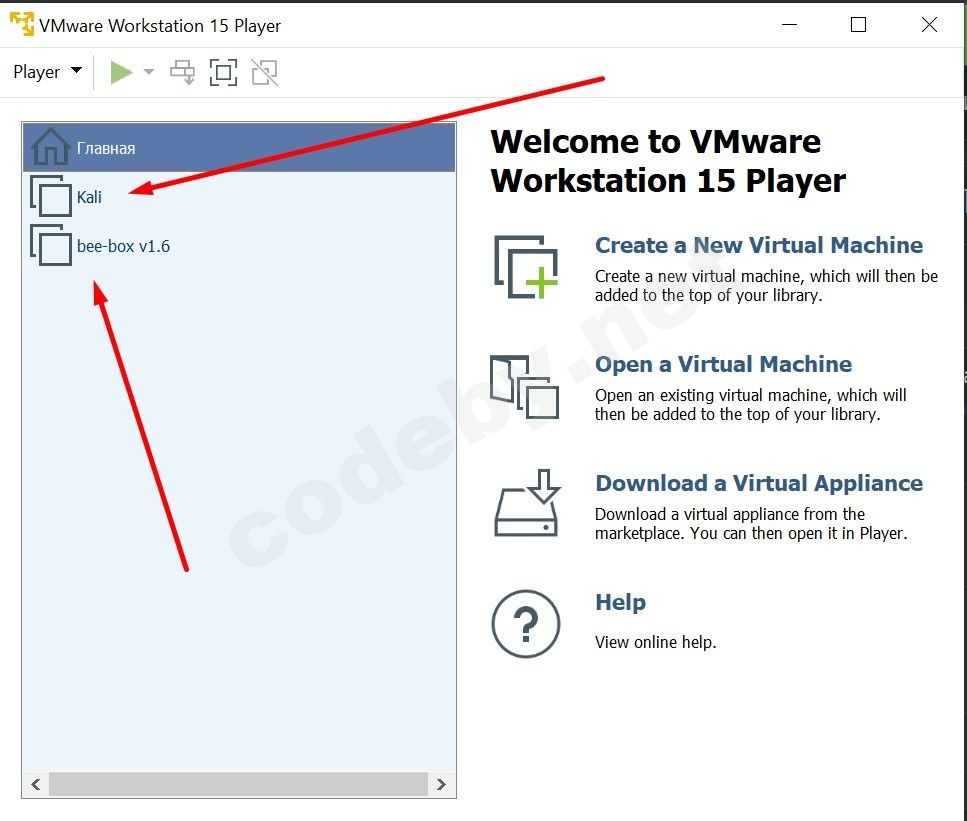
Task: Click the home house icon
Action: tap(51, 146)
